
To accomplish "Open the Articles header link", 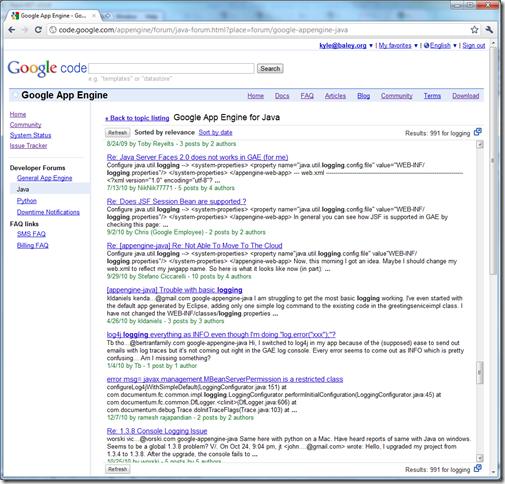I will tap(335, 96).
